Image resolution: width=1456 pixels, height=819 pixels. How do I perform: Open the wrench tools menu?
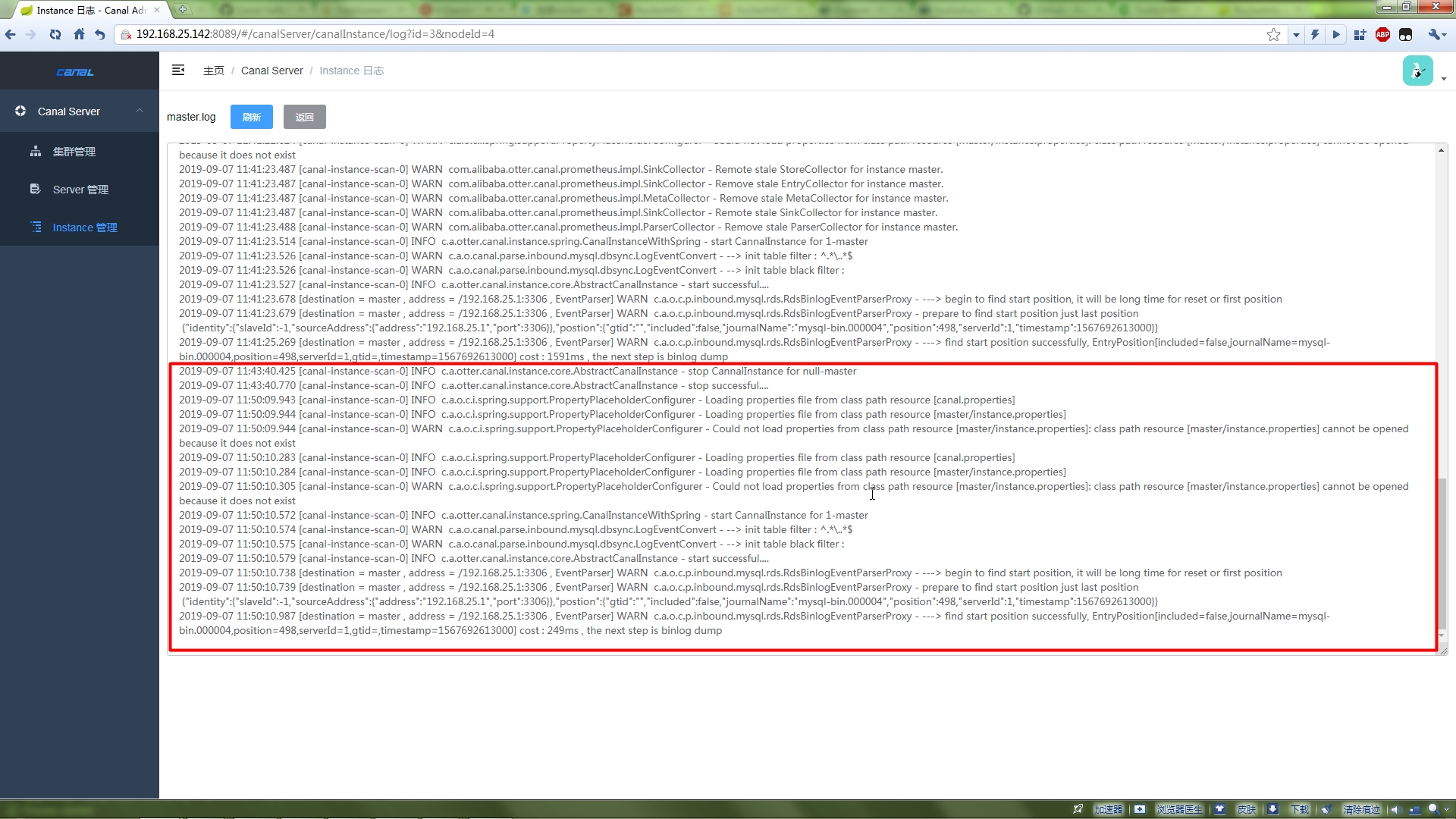coord(1436,34)
